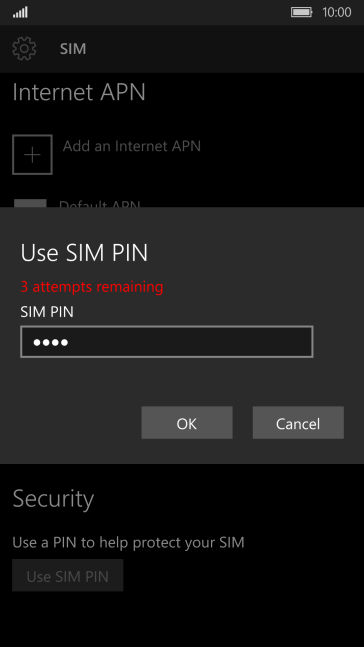Image resolution: width=364 pixels, height=647 pixels.
Task: Tap the Security section heading
Action: pos(53,499)
